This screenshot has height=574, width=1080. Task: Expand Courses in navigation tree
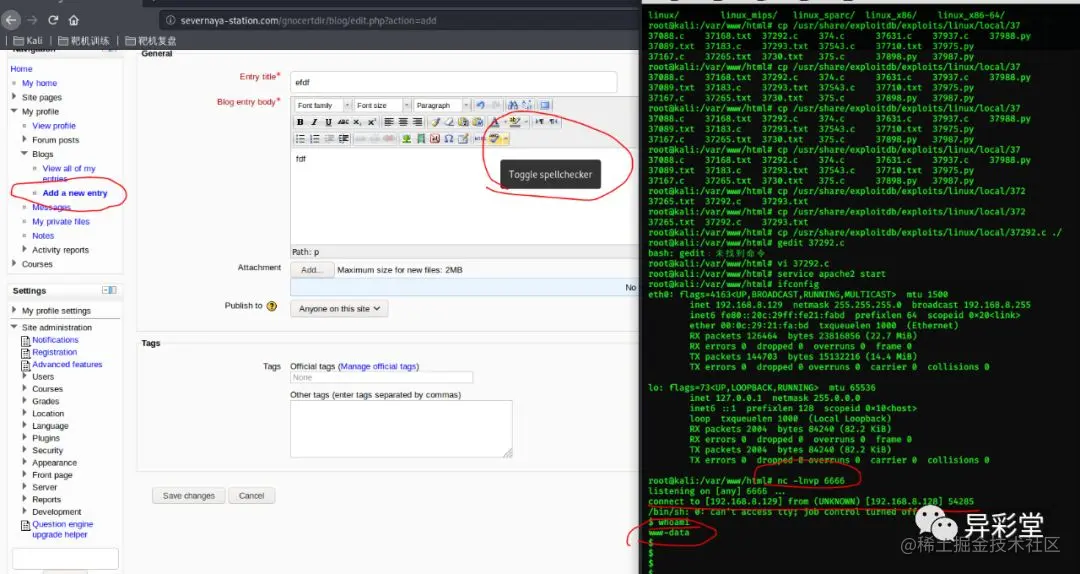(x=14, y=263)
